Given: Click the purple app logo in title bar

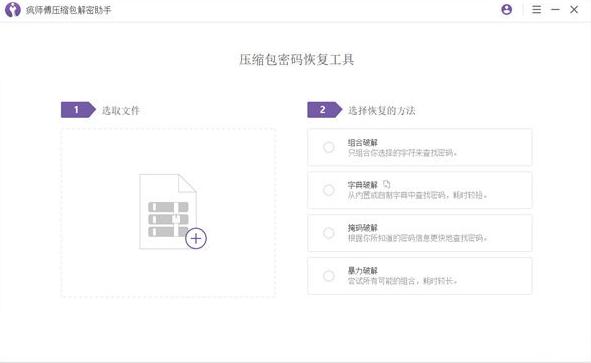Looking at the screenshot, I should [12, 9].
